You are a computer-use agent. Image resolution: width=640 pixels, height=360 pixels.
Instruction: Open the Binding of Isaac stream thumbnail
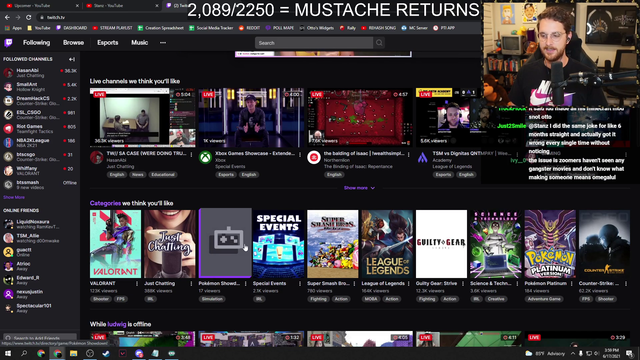coord(360,118)
